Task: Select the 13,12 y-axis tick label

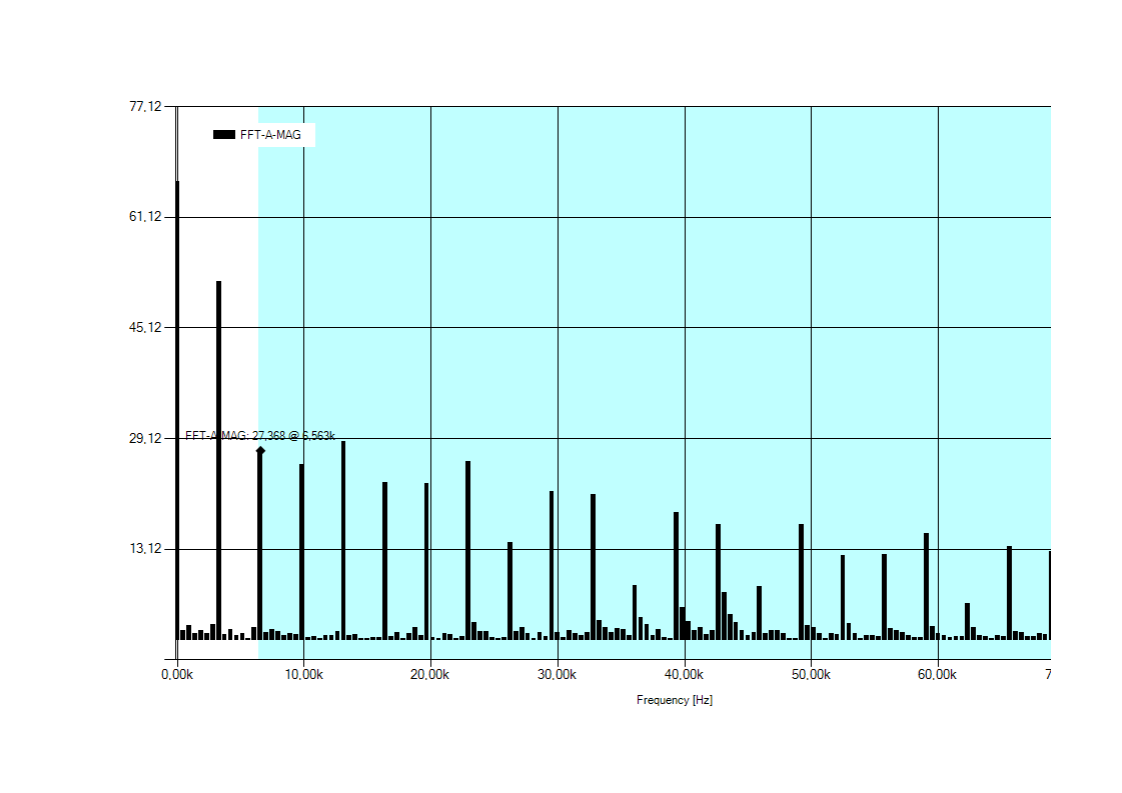Action: tap(144, 549)
